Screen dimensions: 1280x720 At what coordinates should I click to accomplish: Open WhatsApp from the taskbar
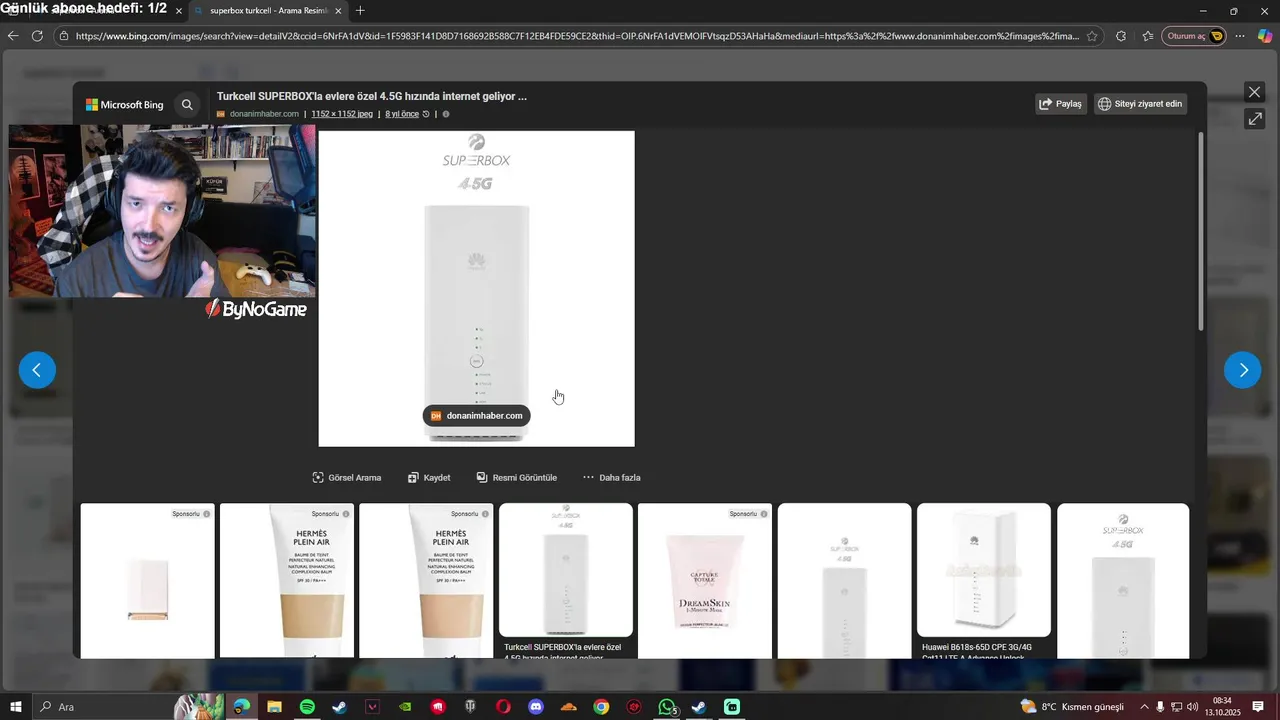coord(667,707)
